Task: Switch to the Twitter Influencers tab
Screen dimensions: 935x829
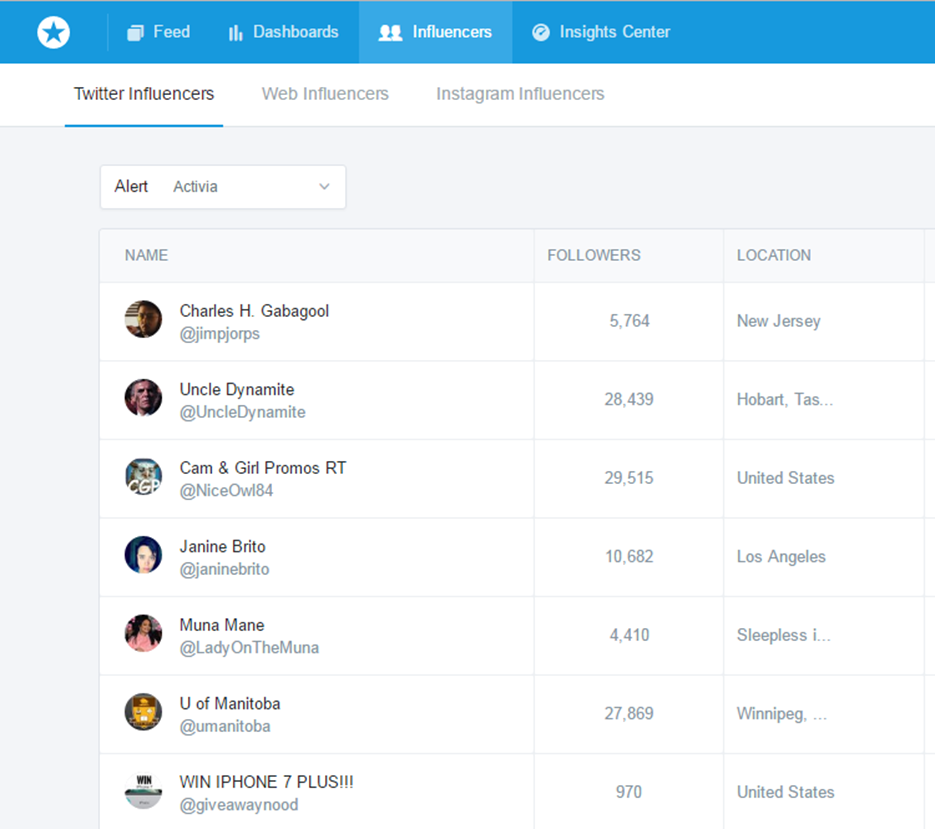Action: [144, 94]
